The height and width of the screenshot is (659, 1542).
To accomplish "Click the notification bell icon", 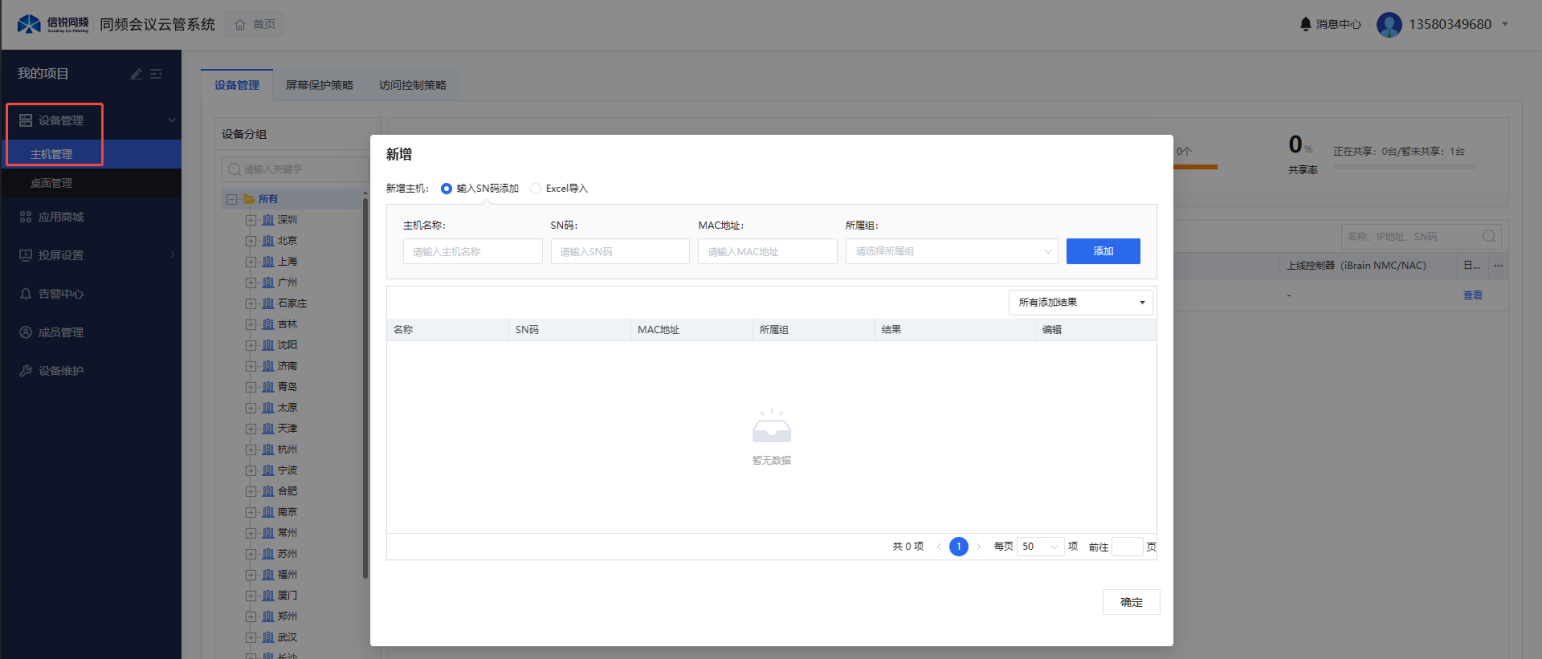I will click(x=1305, y=24).
